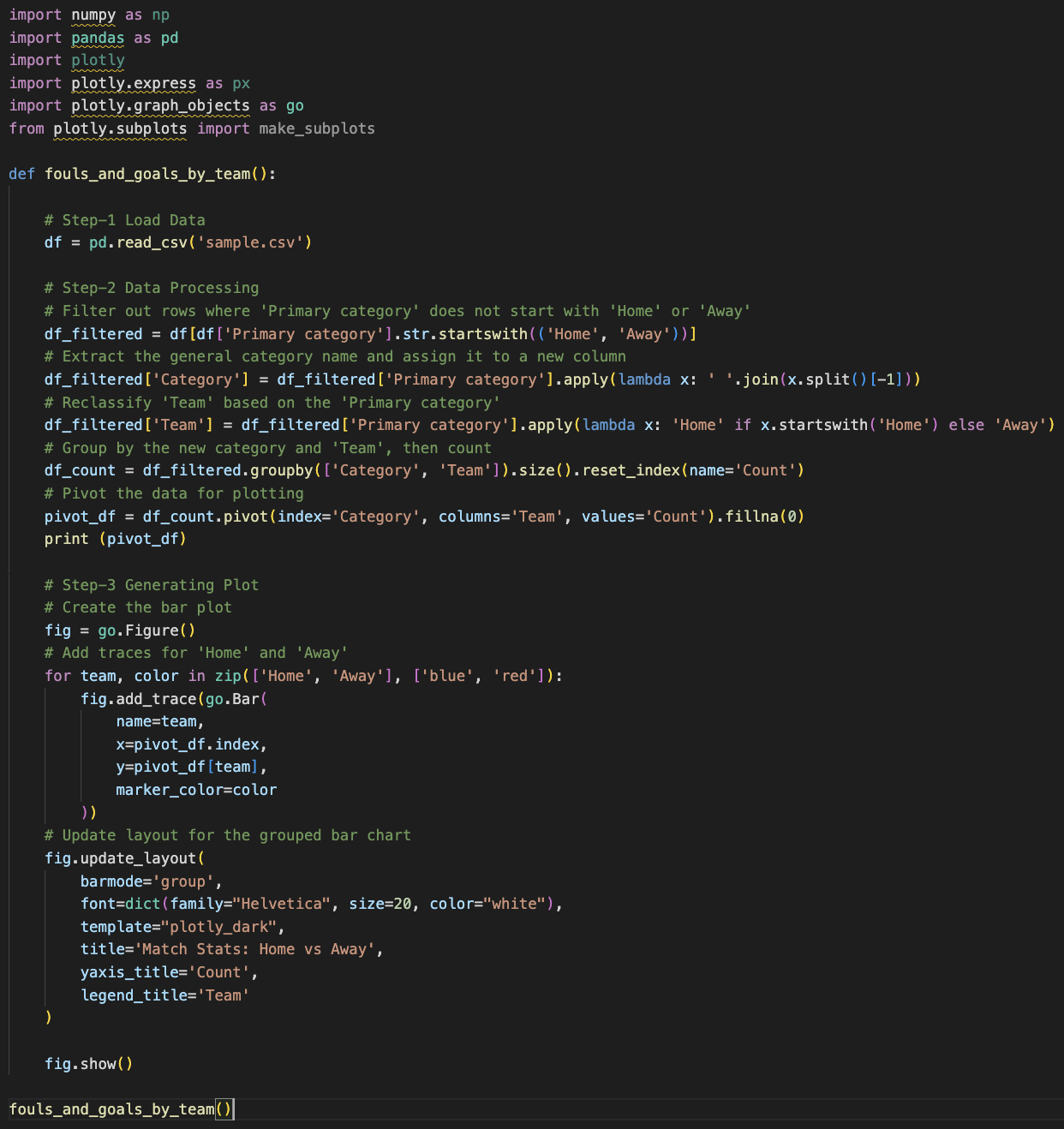This screenshot has width=1064, height=1129.
Task: Click 'reset_index(name='Count')' in the groupby line
Action: tap(693, 470)
